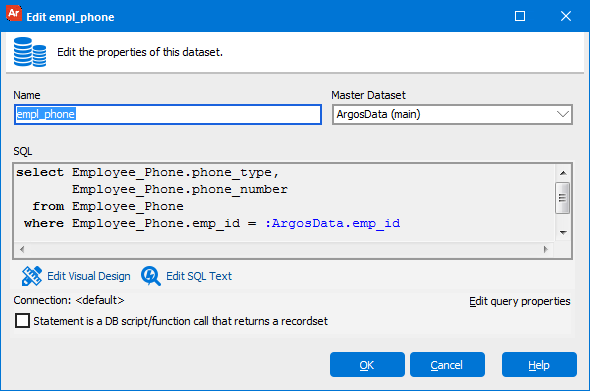
Task: Click the 'Connection: <default>' text
Action: (69, 300)
